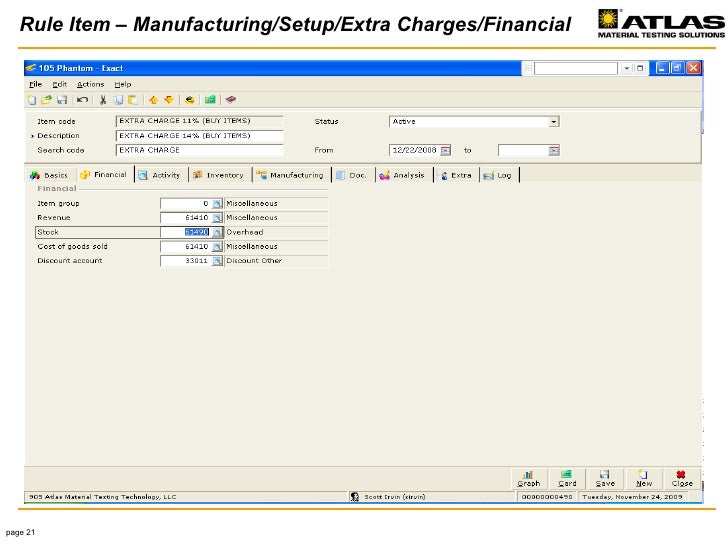Click the date text in status bar
728x546 pixels.
point(632,497)
